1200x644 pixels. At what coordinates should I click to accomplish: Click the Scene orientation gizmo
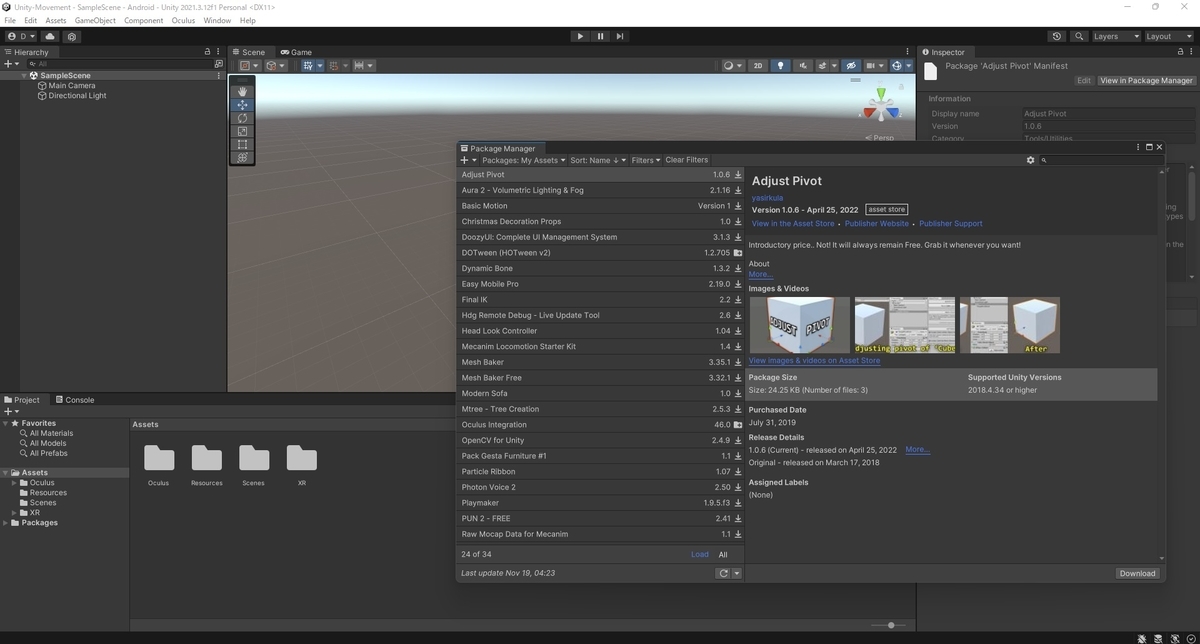[881, 104]
